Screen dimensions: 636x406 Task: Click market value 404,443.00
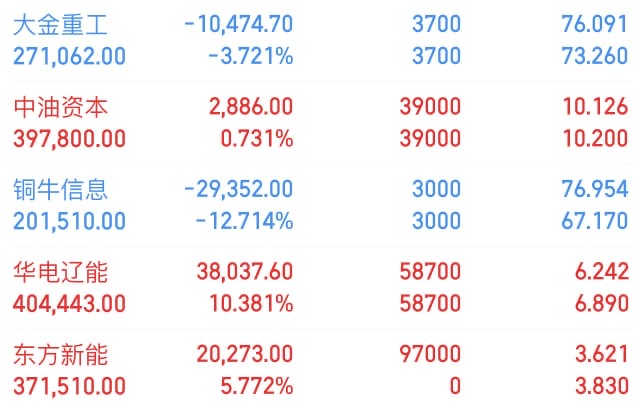click(x=70, y=304)
